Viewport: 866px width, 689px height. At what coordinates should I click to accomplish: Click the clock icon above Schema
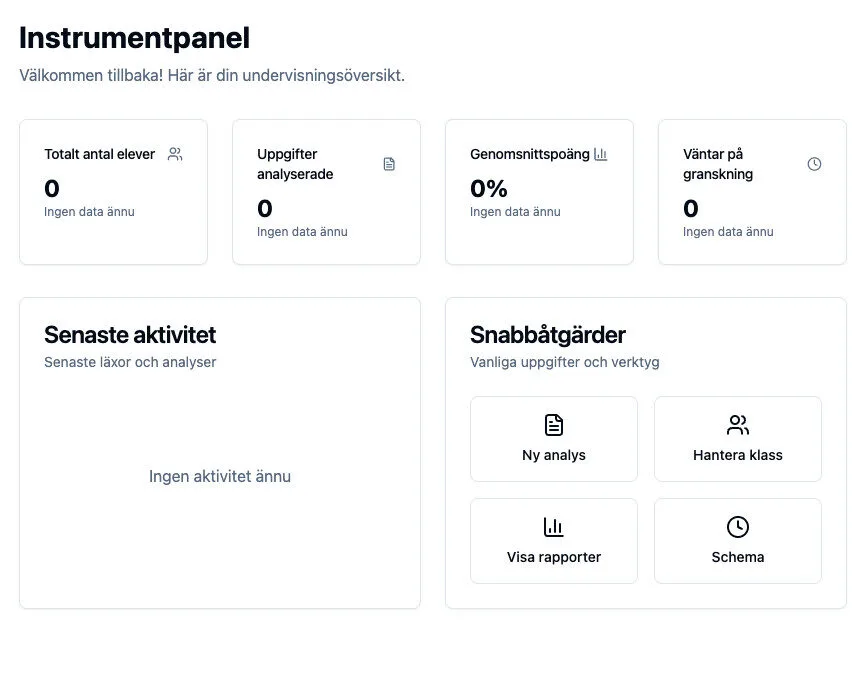point(737,527)
